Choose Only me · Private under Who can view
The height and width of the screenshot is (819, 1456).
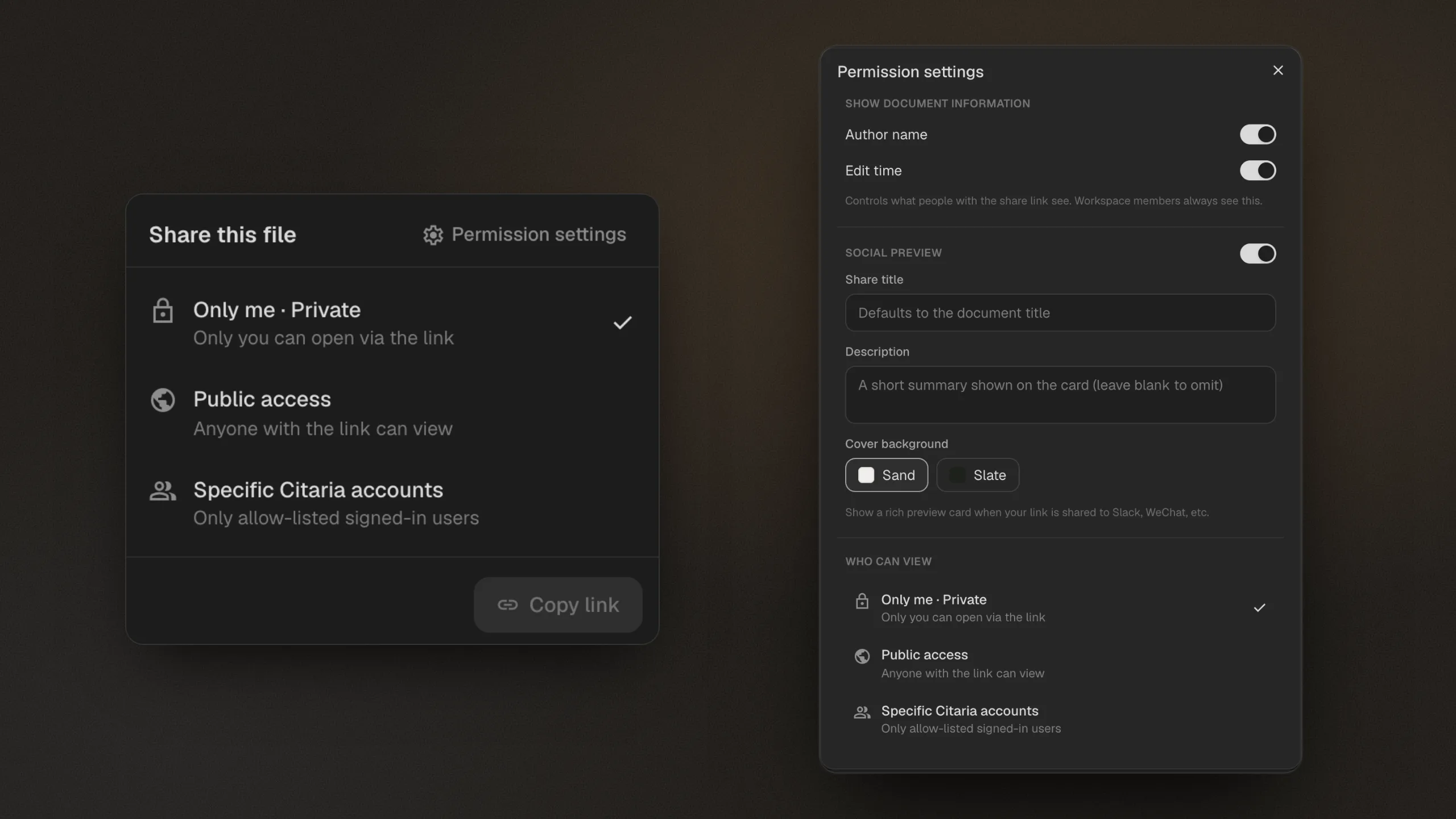(x=1060, y=607)
